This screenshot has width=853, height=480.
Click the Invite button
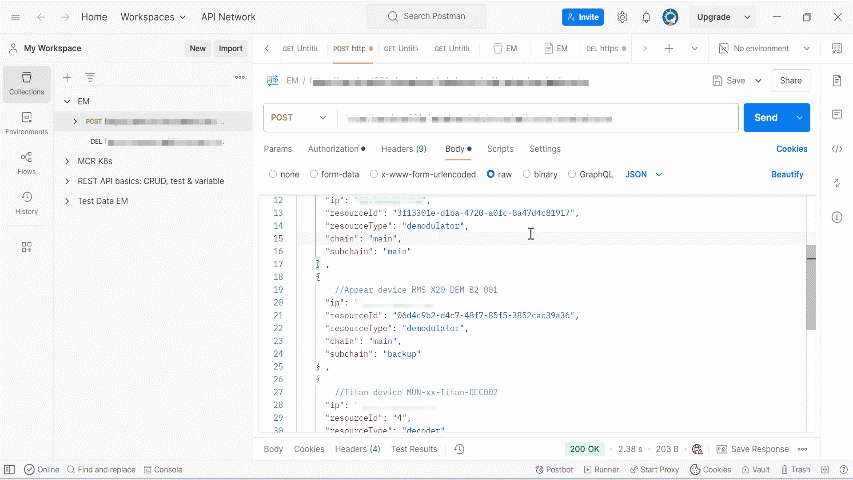pos(583,17)
